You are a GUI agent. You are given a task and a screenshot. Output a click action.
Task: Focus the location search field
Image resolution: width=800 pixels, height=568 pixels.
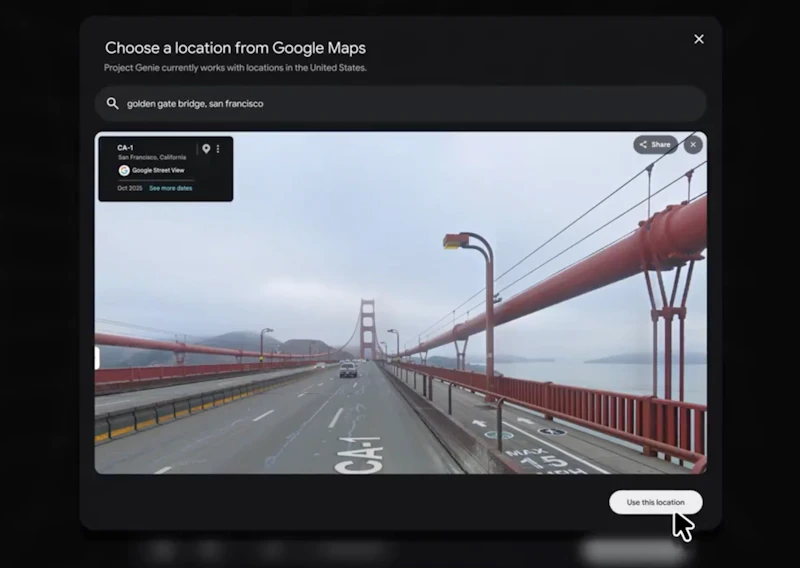401,104
